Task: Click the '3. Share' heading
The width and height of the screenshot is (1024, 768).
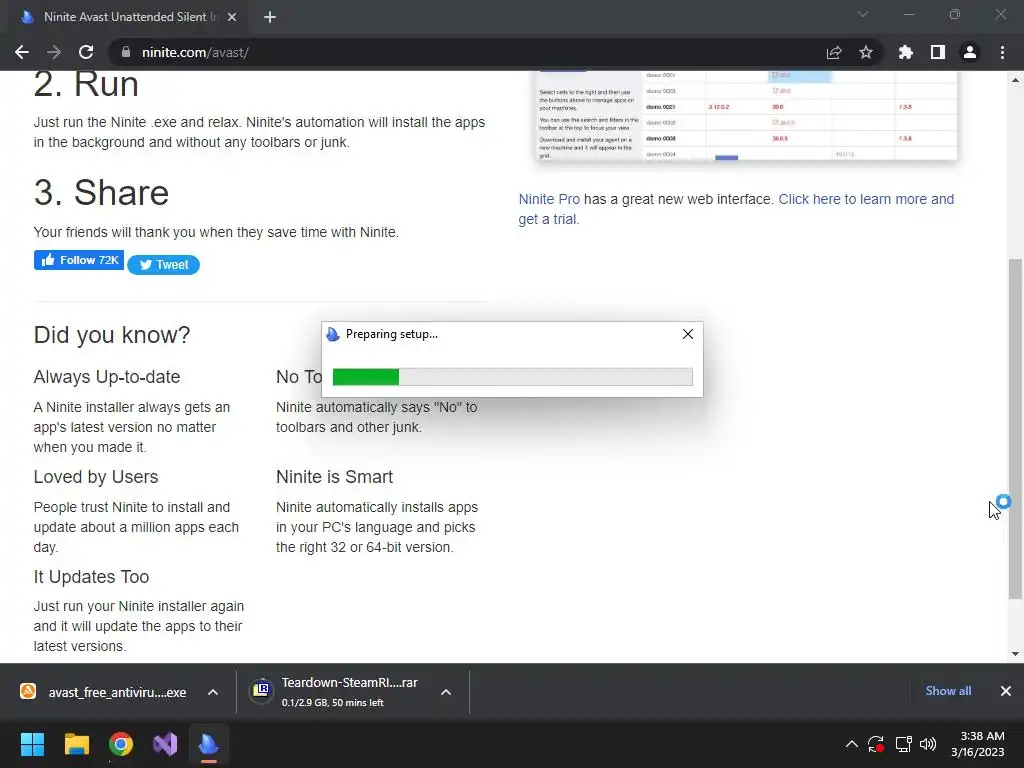Action: coord(101,193)
